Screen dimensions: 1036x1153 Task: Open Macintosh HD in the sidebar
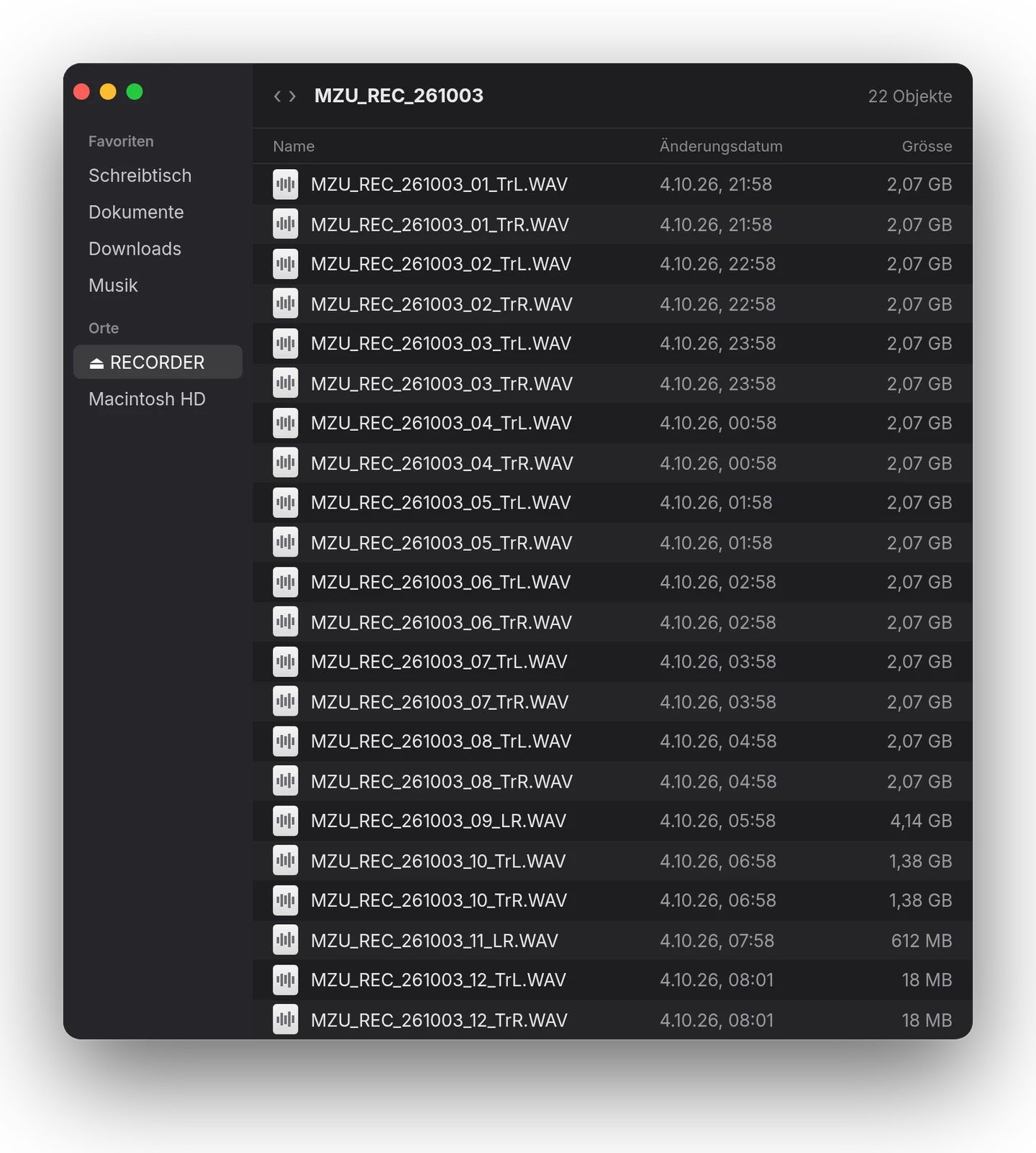click(147, 399)
